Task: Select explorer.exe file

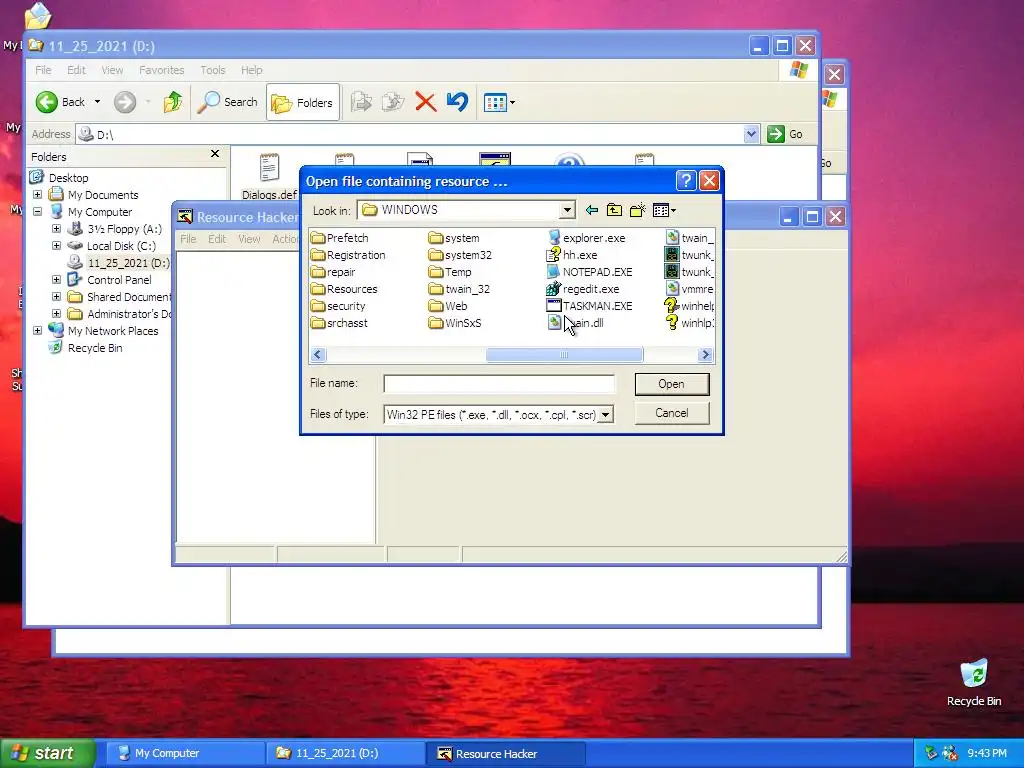Action: click(586, 238)
